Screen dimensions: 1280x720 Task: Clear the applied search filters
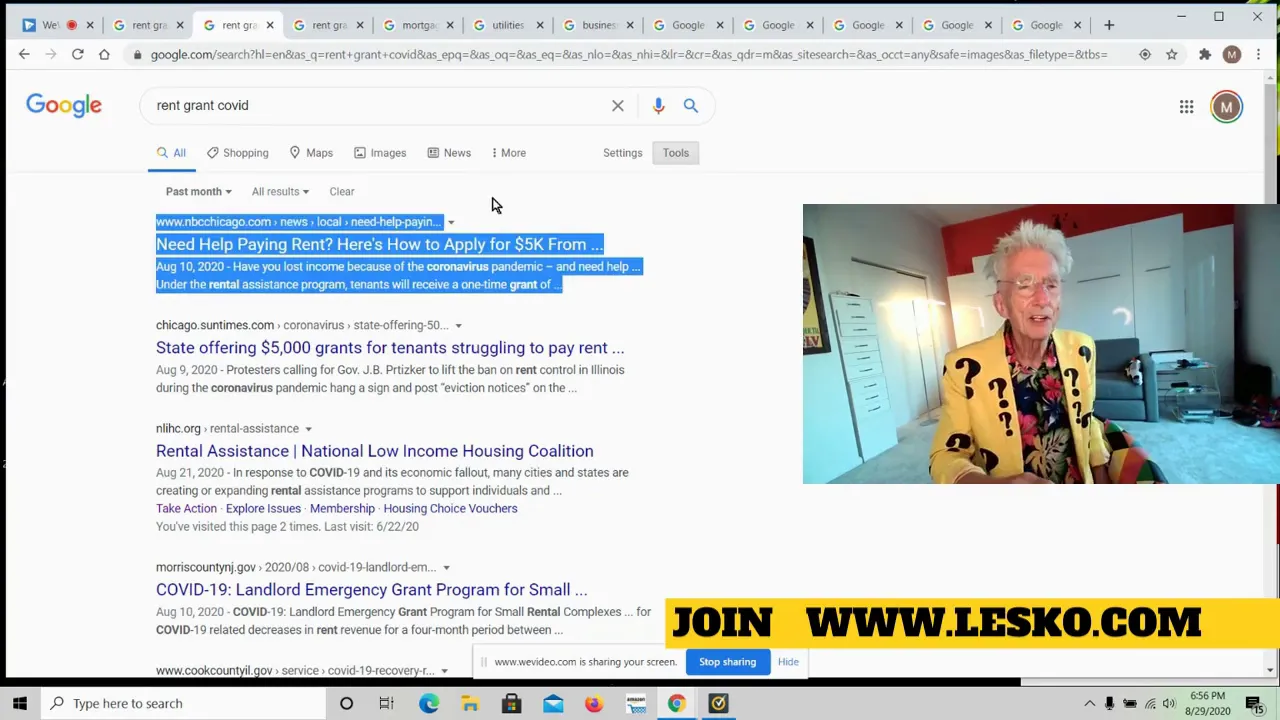342,191
